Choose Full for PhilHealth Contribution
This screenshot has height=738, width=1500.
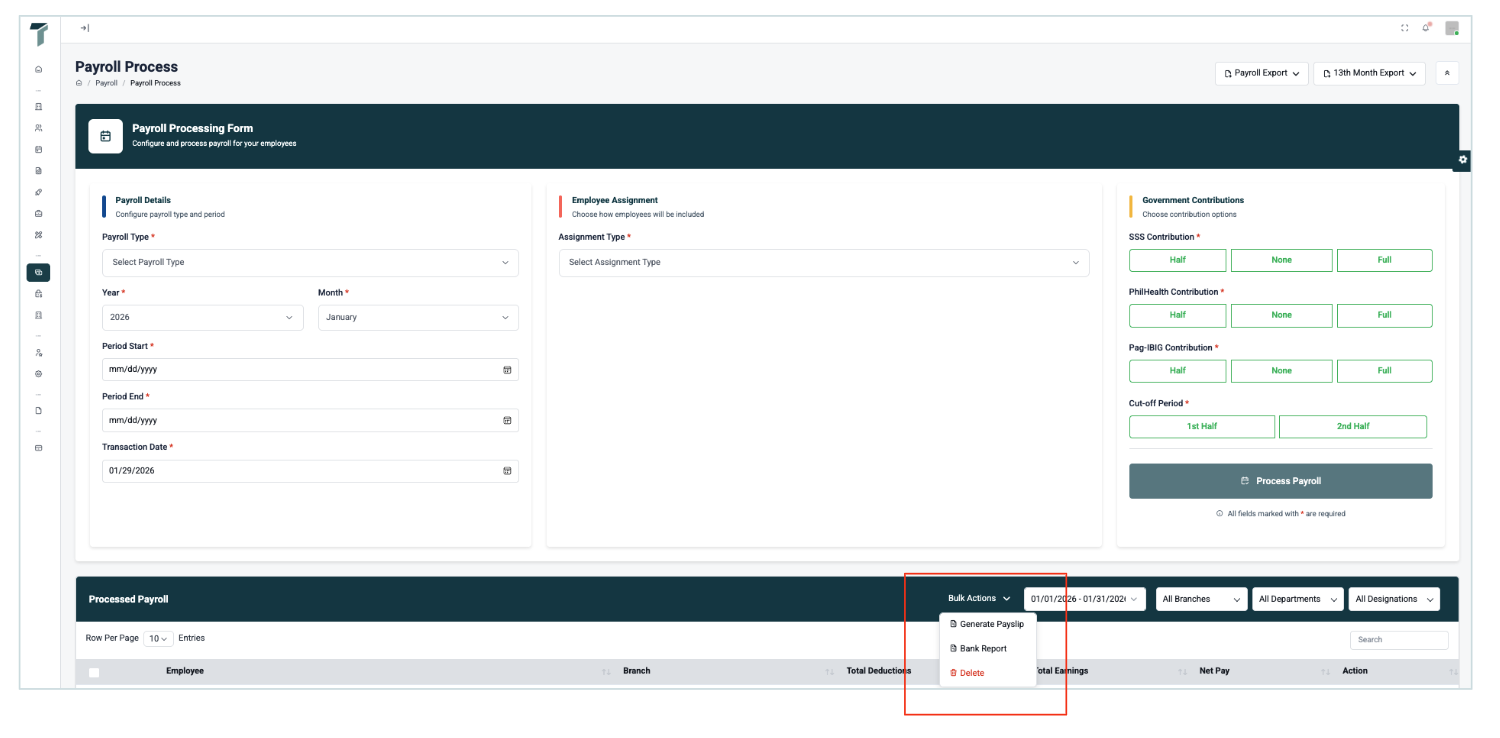coord(1384,315)
